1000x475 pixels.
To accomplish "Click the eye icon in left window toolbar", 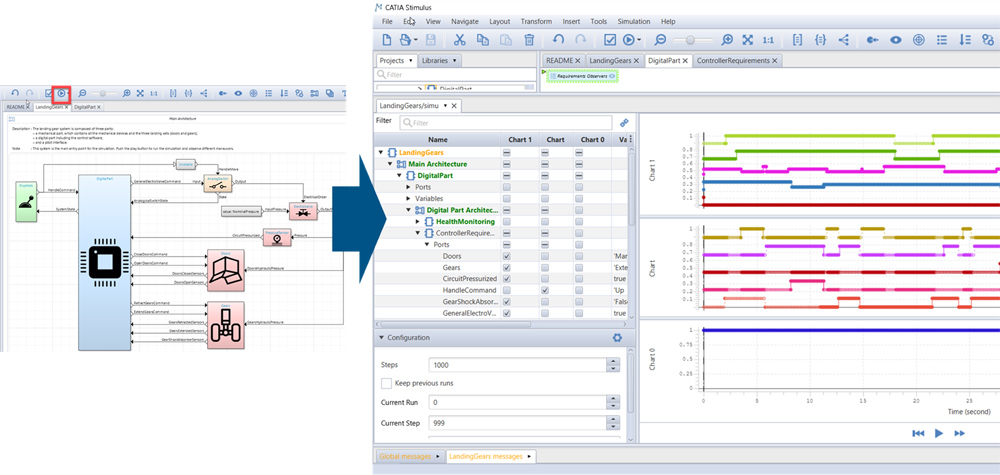I will click(x=238, y=93).
